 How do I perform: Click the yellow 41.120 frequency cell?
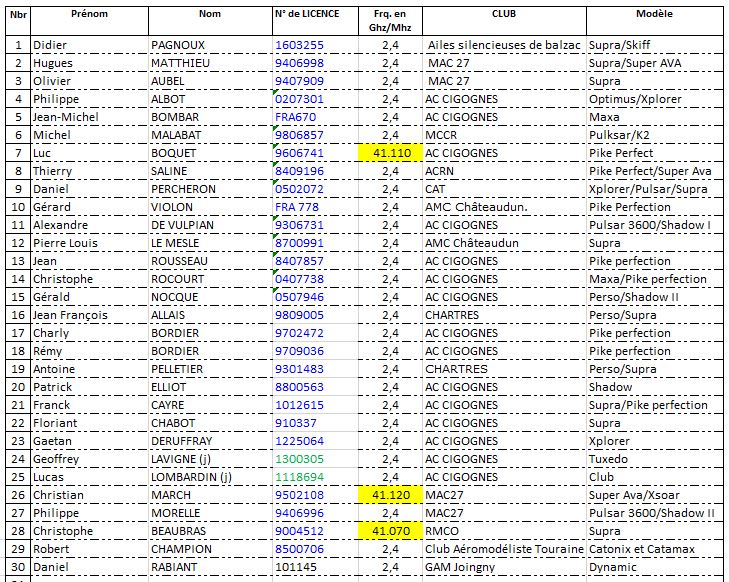391,495
